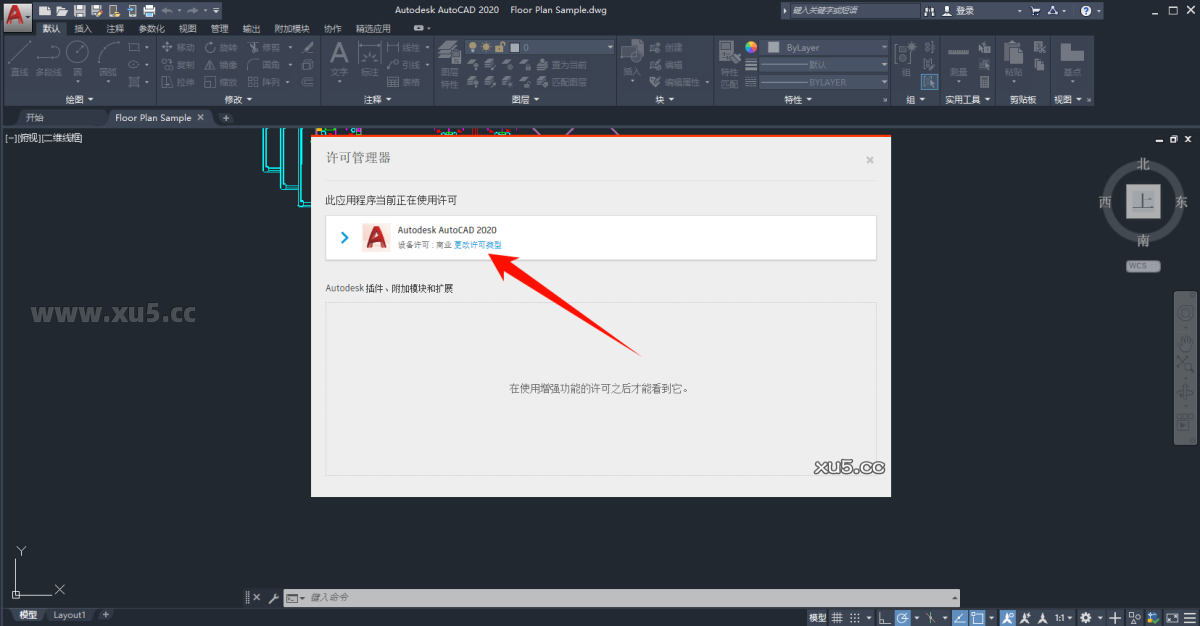
Task: Expand the Autodesk AutoCAD 2020 license entry chevron
Action: pos(344,237)
